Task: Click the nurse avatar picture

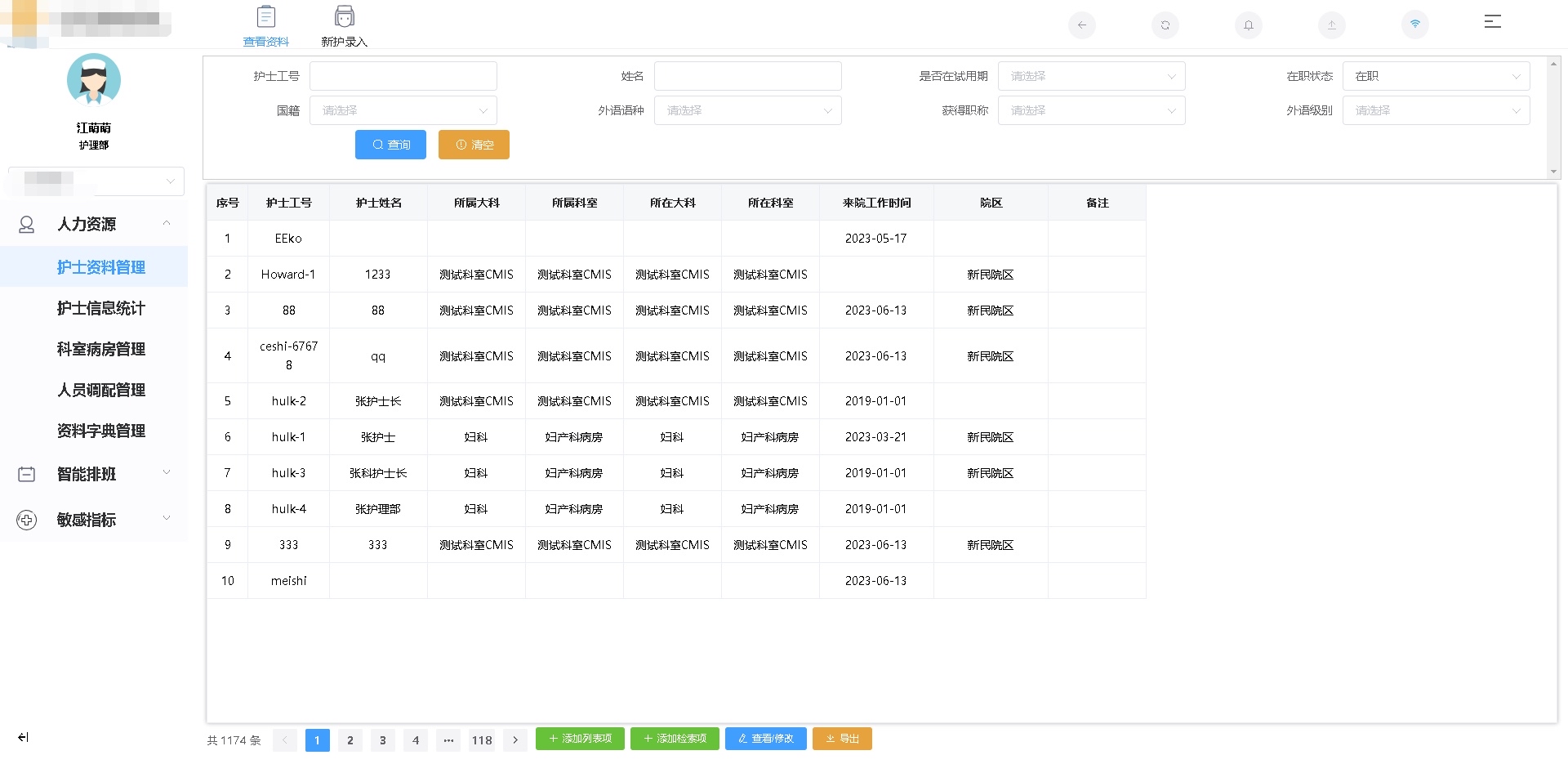Action: [94, 80]
